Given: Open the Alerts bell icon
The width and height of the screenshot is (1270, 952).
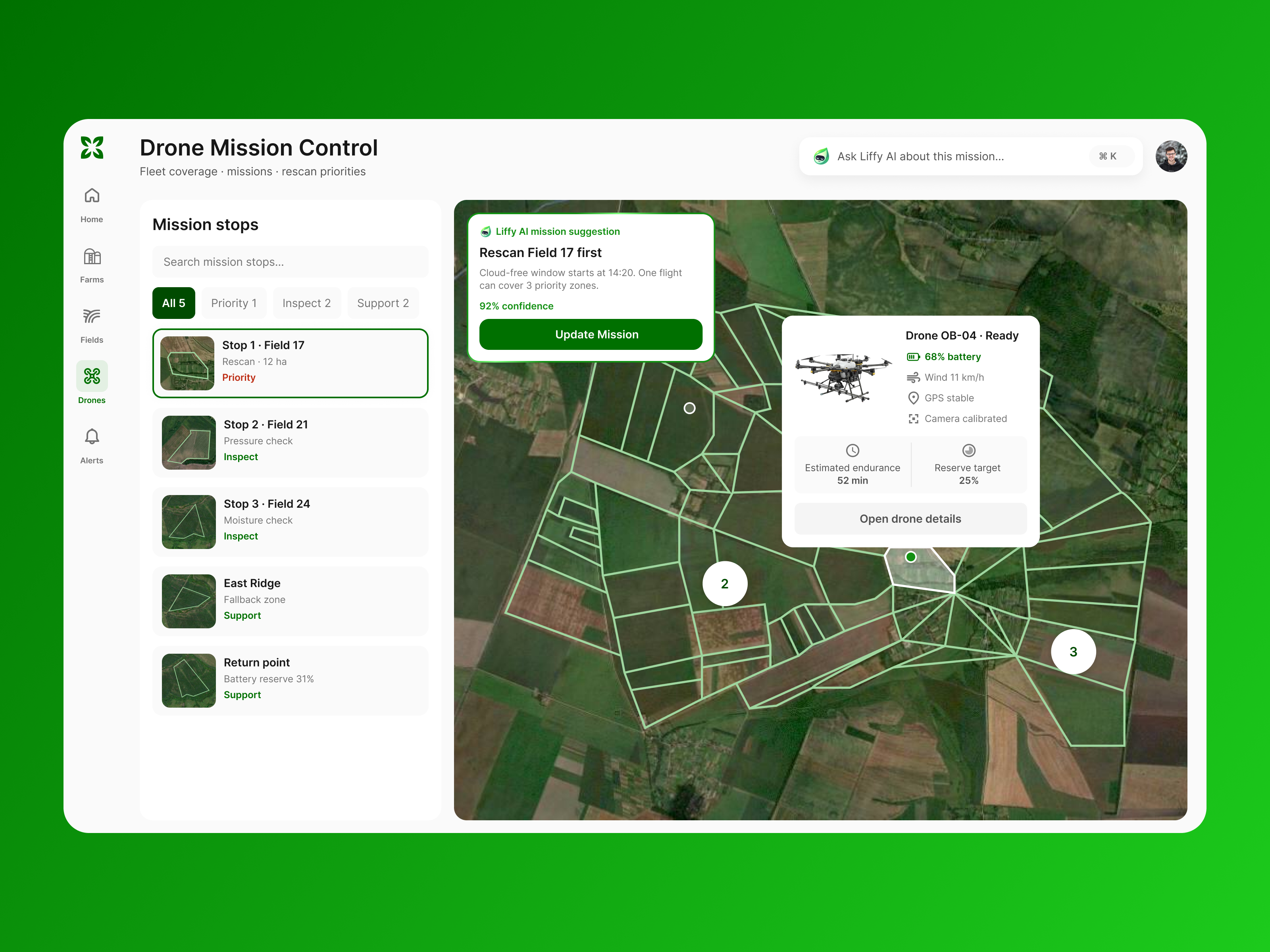Looking at the screenshot, I should coord(92,437).
